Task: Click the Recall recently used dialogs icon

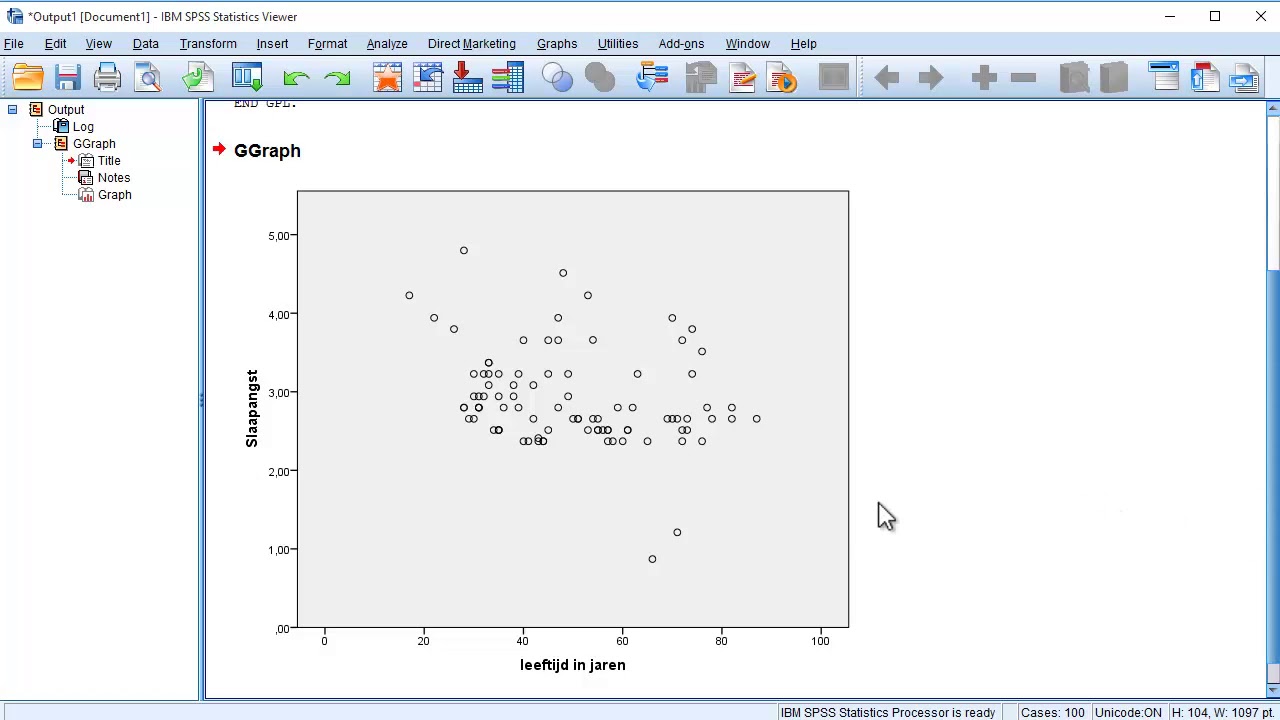Action: [247, 78]
